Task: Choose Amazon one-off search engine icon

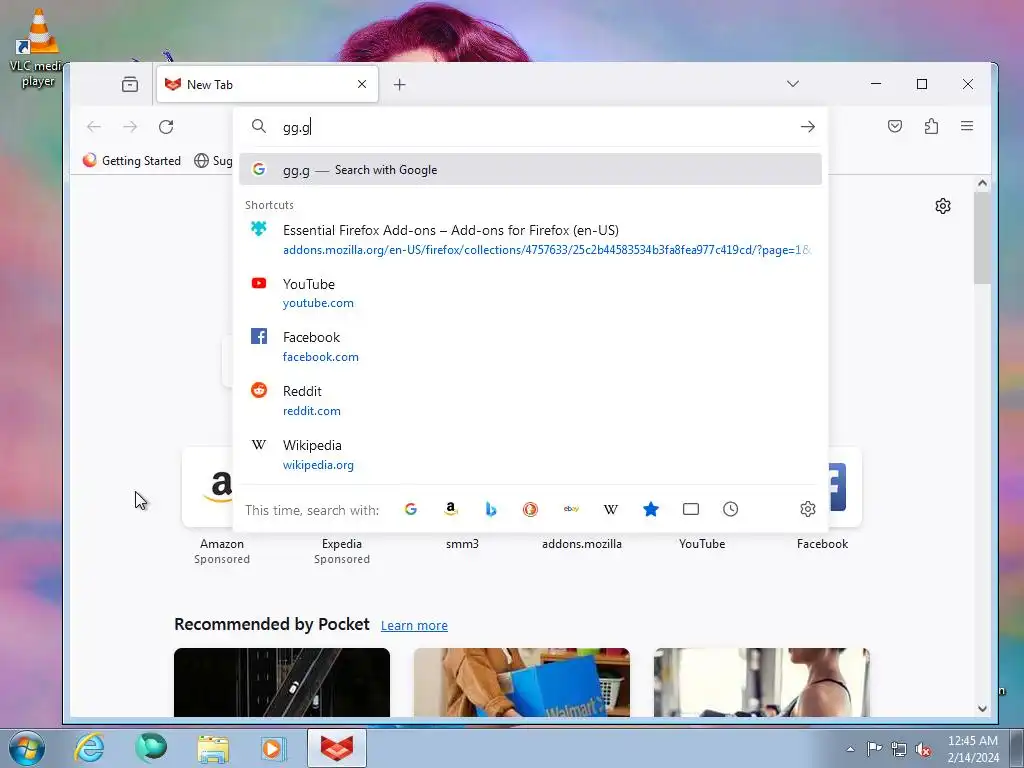Action: point(451,509)
